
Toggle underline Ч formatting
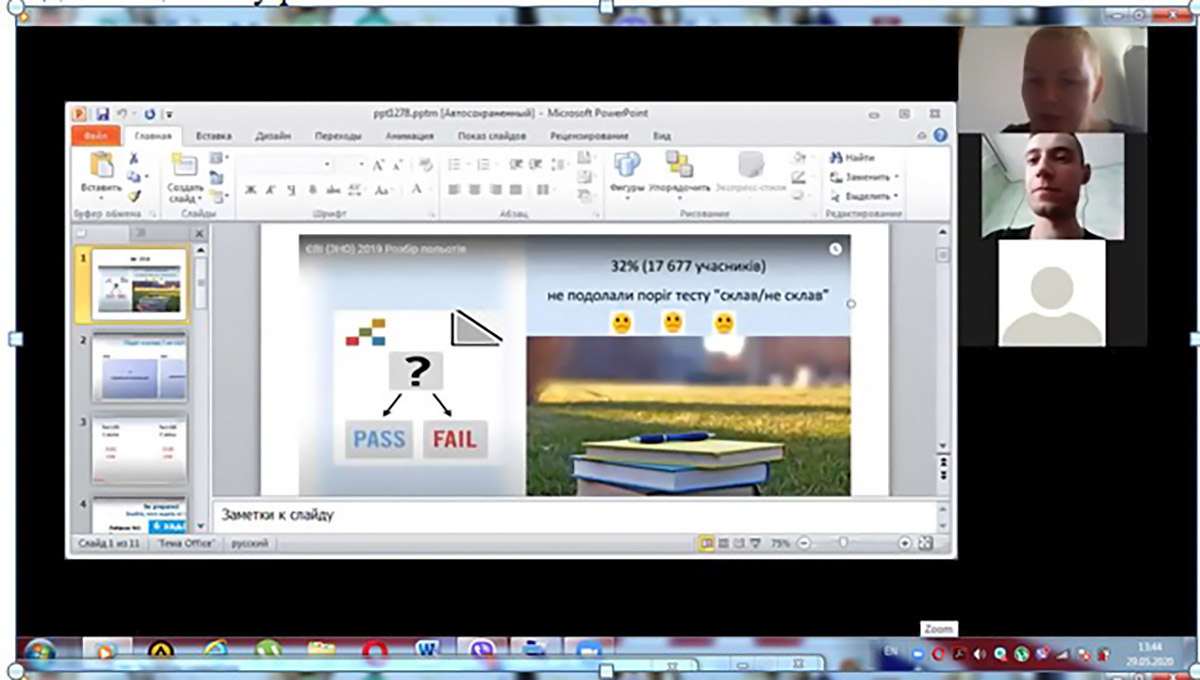(290, 190)
